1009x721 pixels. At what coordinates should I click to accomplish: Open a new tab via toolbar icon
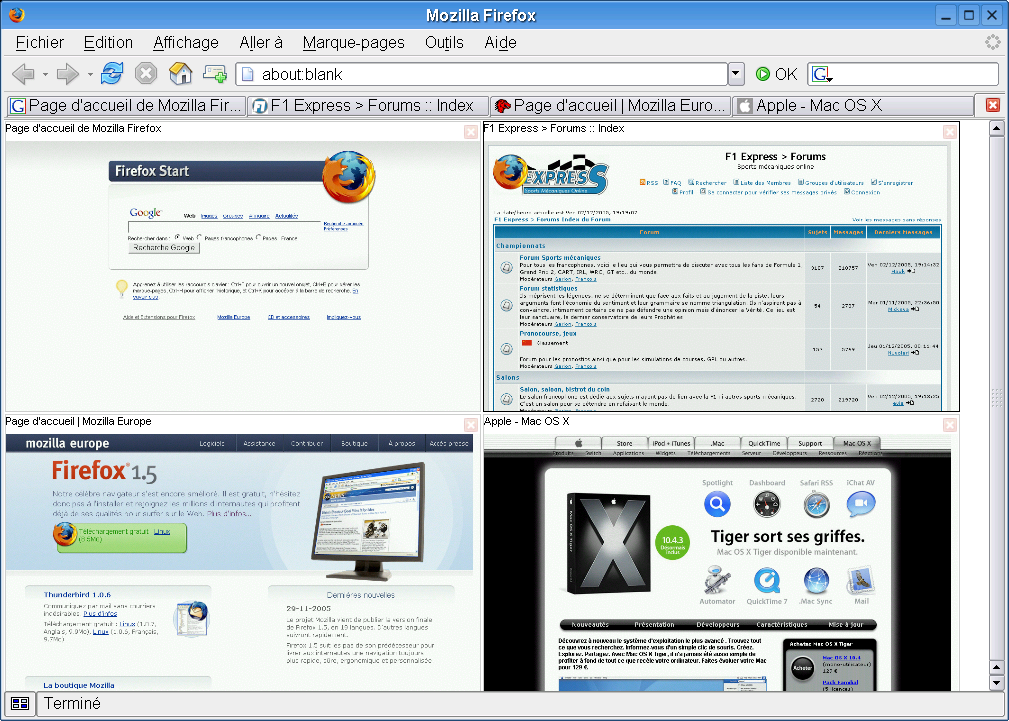click(215, 73)
